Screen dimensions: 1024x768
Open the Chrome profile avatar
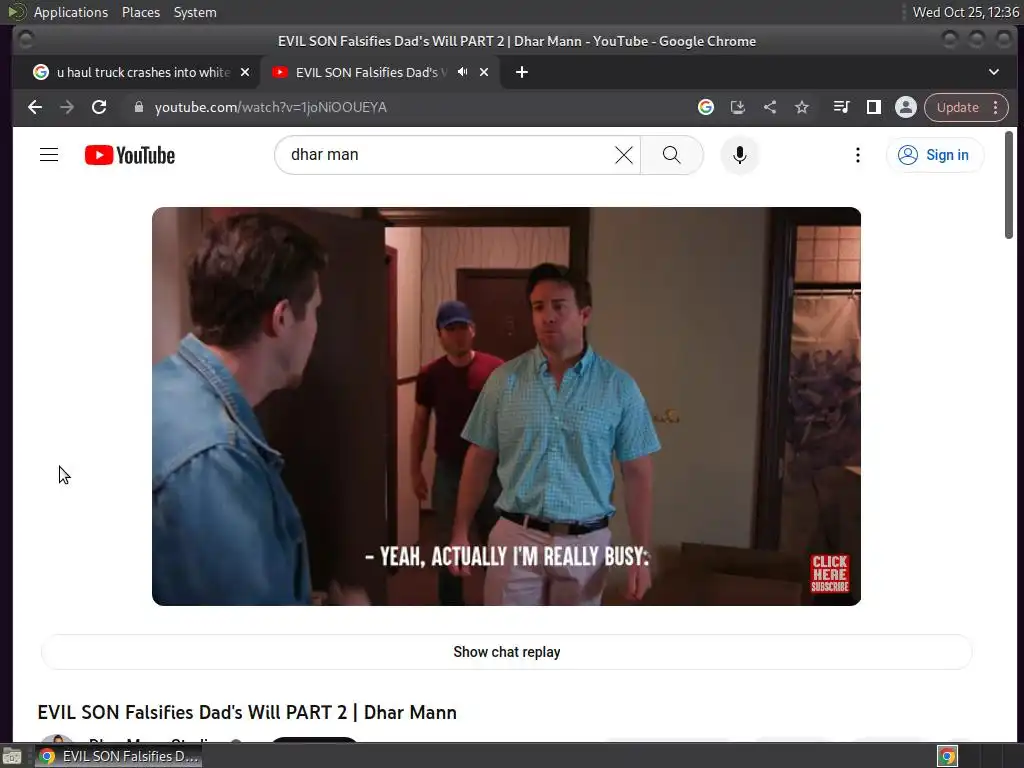pos(906,107)
